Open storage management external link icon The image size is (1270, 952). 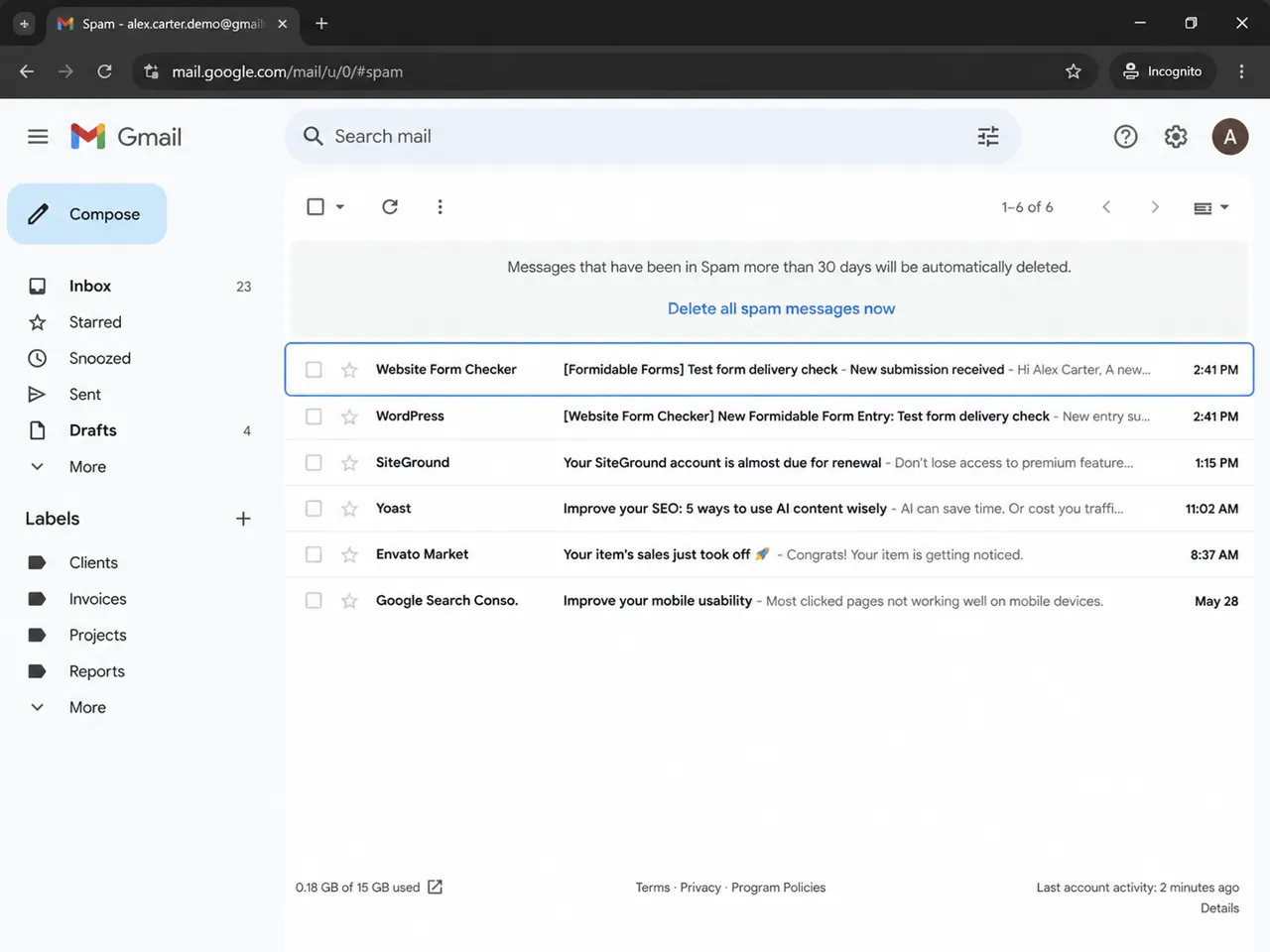point(435,887)
